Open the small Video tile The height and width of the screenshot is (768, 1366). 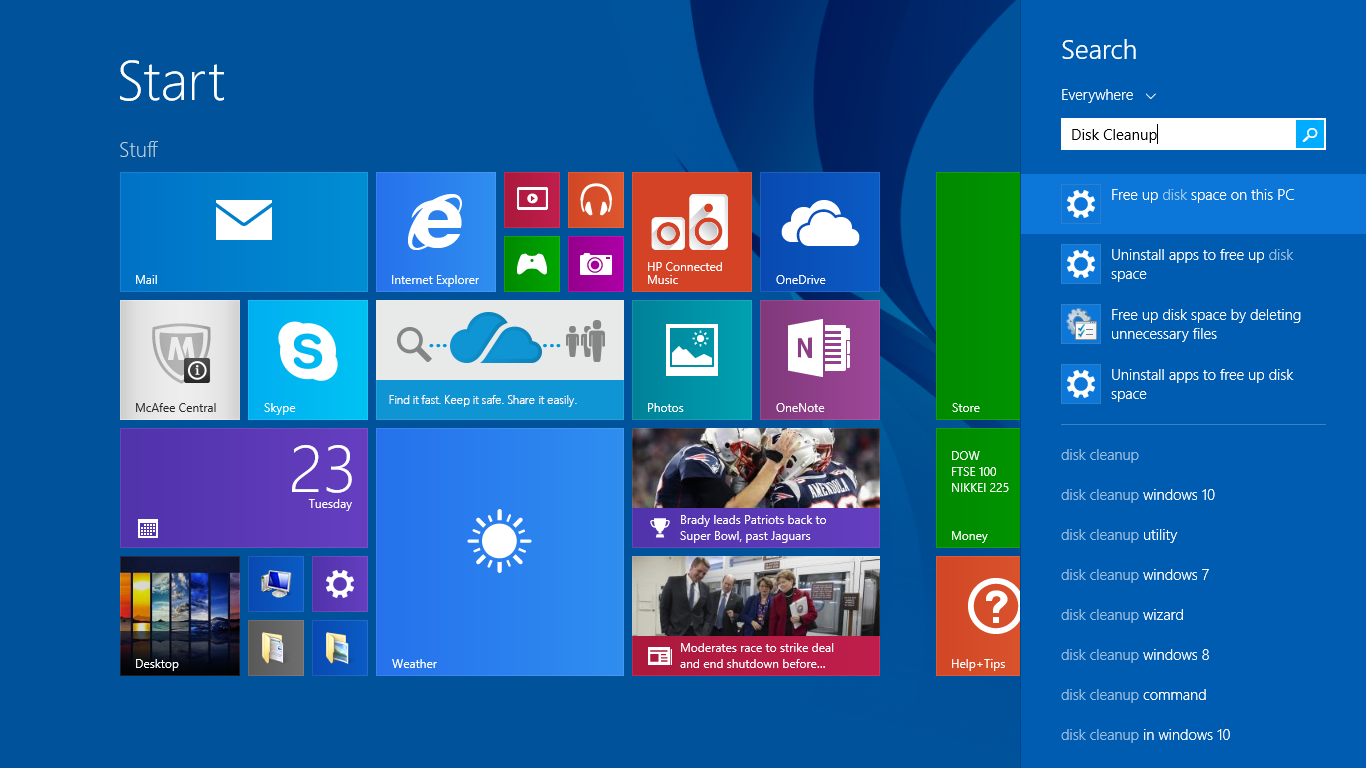click(532, 200)
